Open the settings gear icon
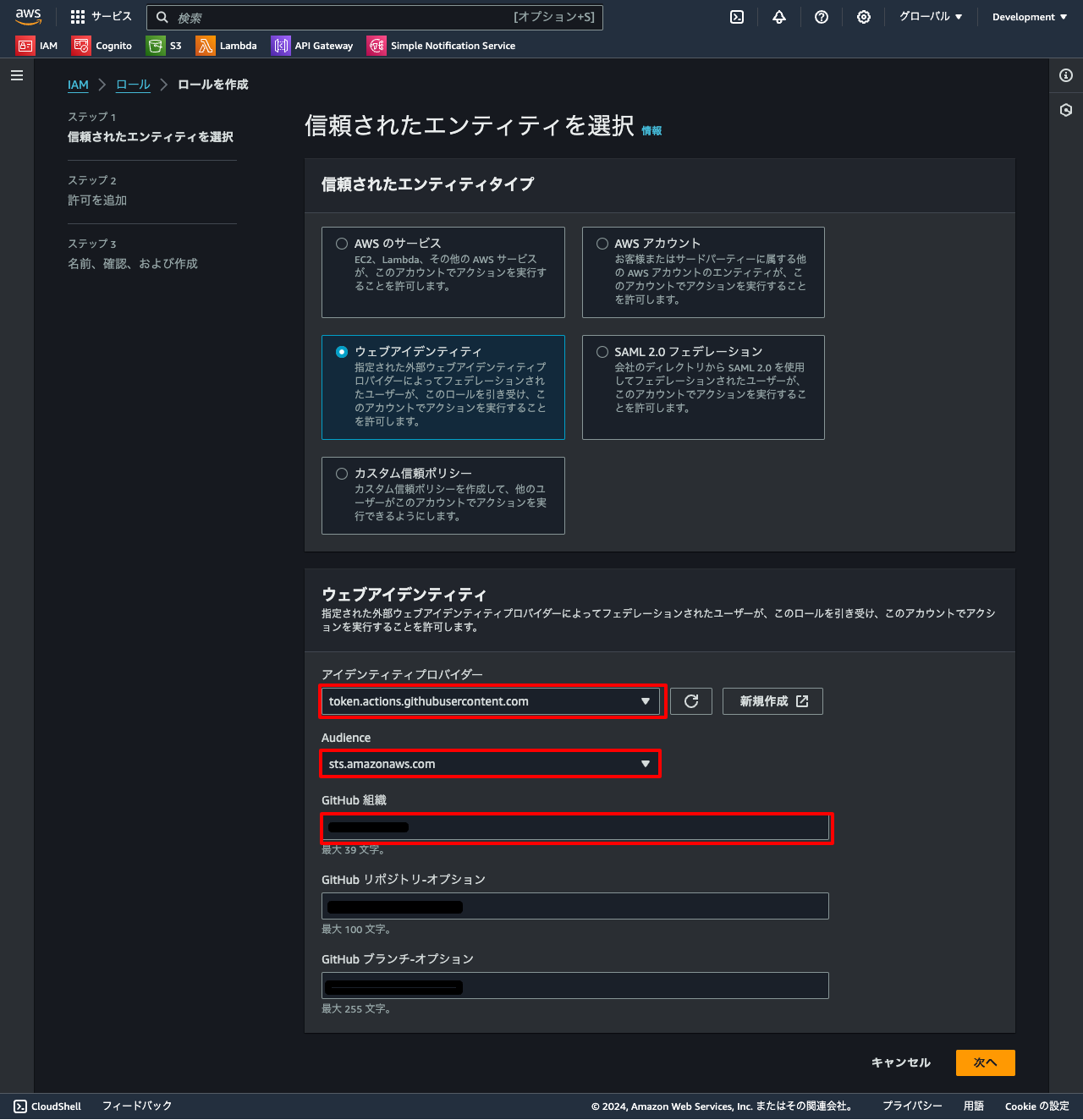Image resolution: width=1083 pixels, height=1120 pixels. pos(863,17)
